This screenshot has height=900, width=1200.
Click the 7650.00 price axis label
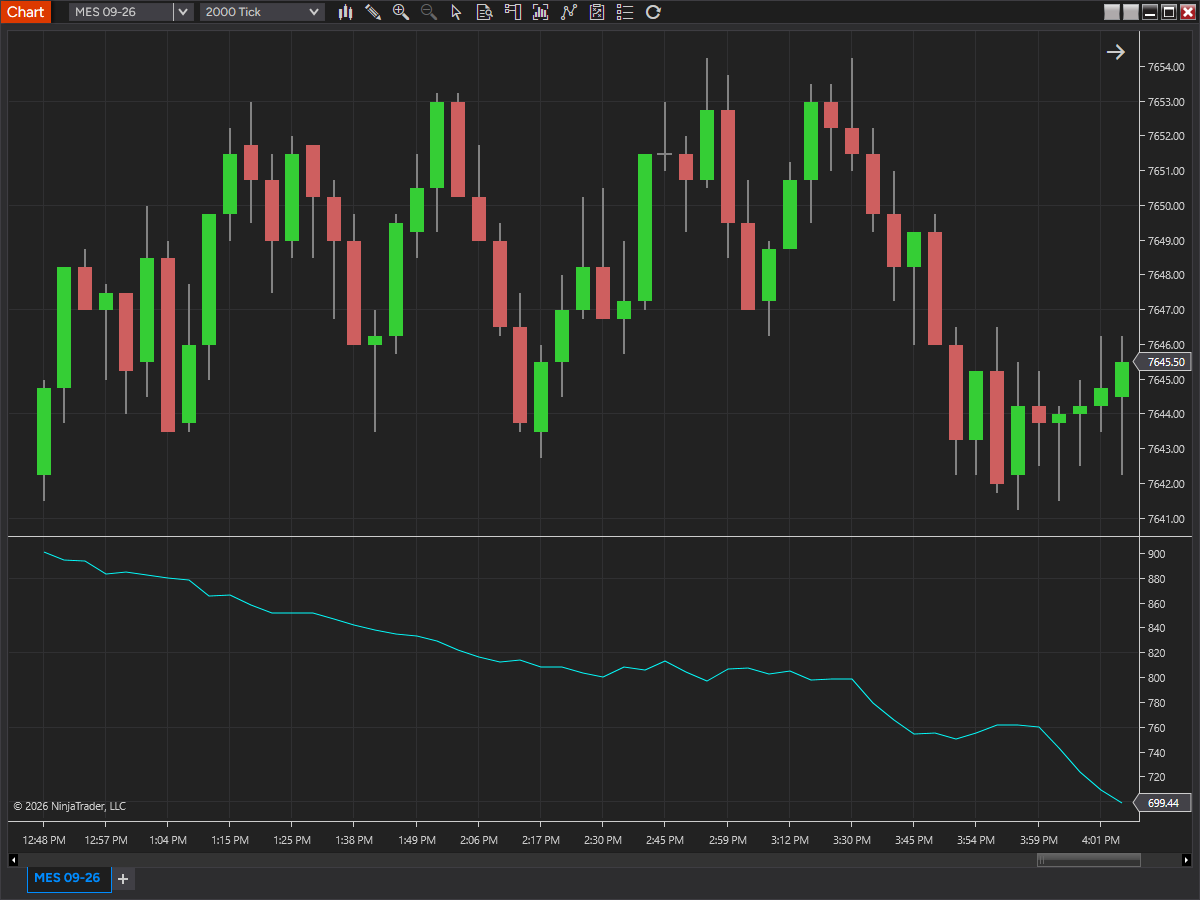click(1165, 206)
